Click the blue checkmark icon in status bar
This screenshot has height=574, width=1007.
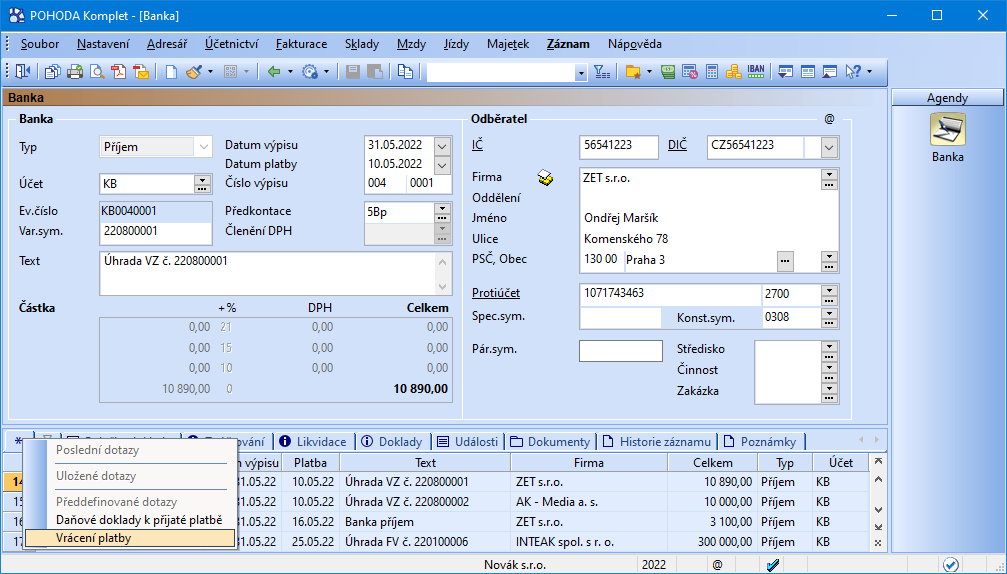click(x=773, y=565)
